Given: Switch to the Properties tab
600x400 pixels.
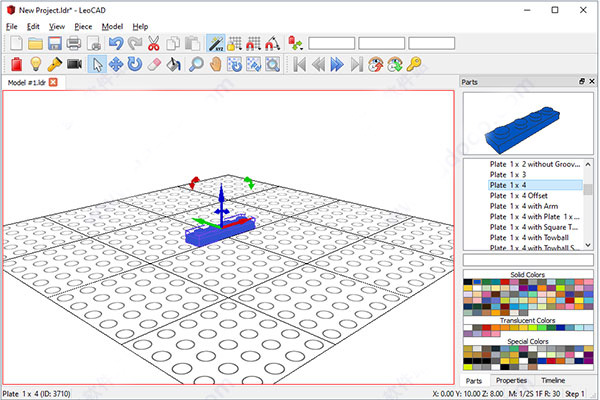Looking at the screenshot, I should [x=511, y=381].
